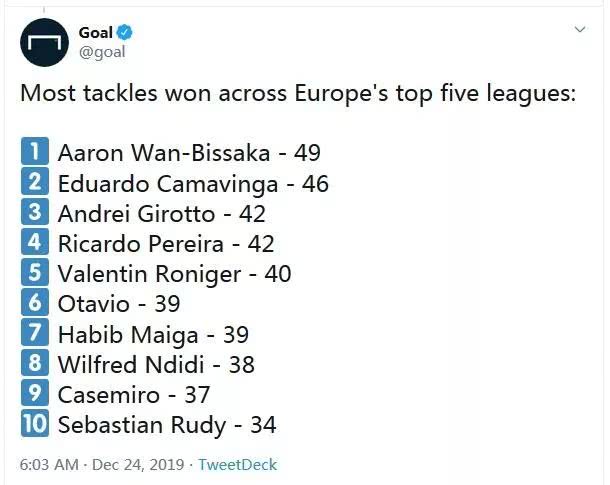The height and width of the screenshot is (485, 610).
Task: Click the Sebastian Rudy - 34 line
Action: tap(167, 425)
